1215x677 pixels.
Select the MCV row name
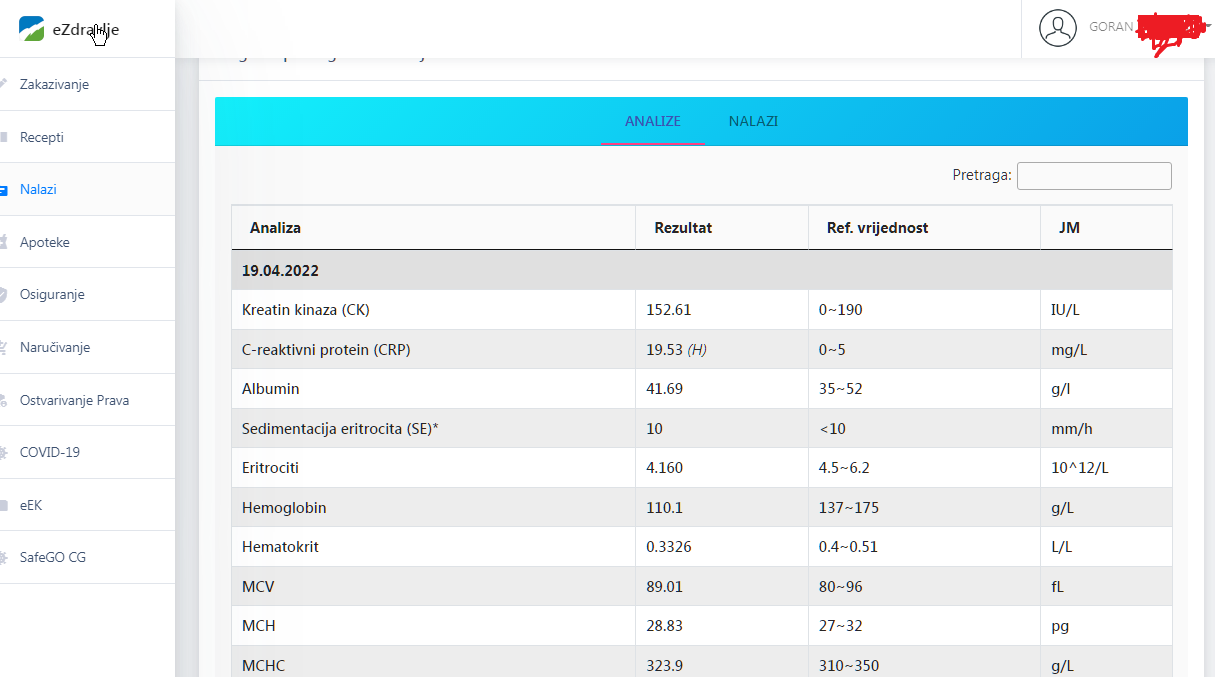coord(258,586)
